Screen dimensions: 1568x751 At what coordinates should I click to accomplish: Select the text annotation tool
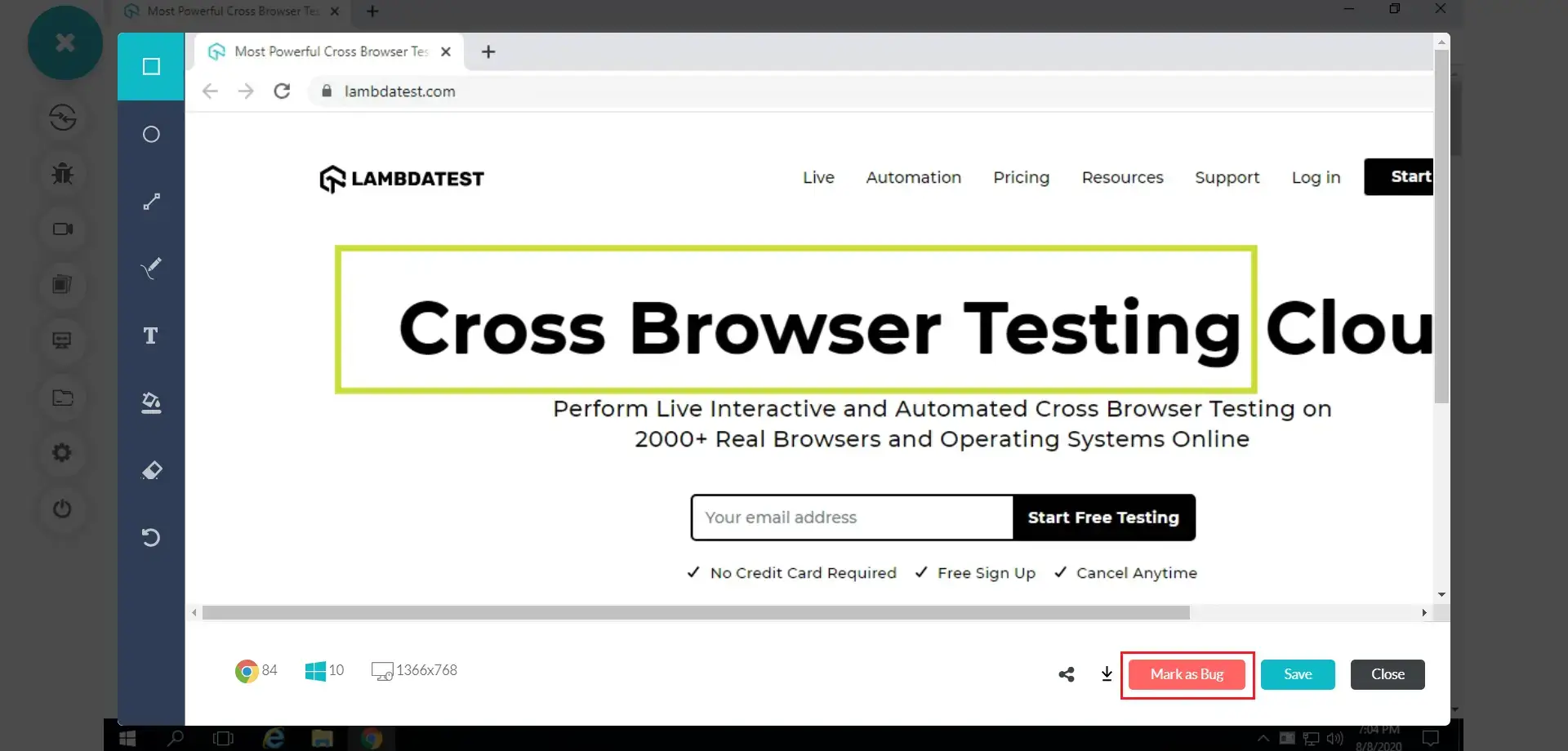150,336
